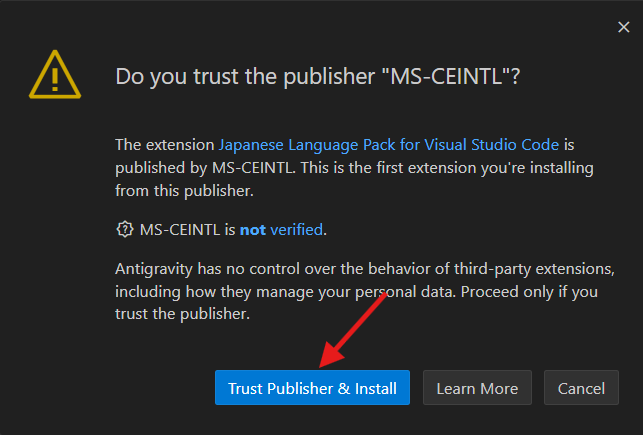The width and height of the screenshot is (643, 435).
Task: Click Trust Publisher & Install
Action: coord(312,388)
